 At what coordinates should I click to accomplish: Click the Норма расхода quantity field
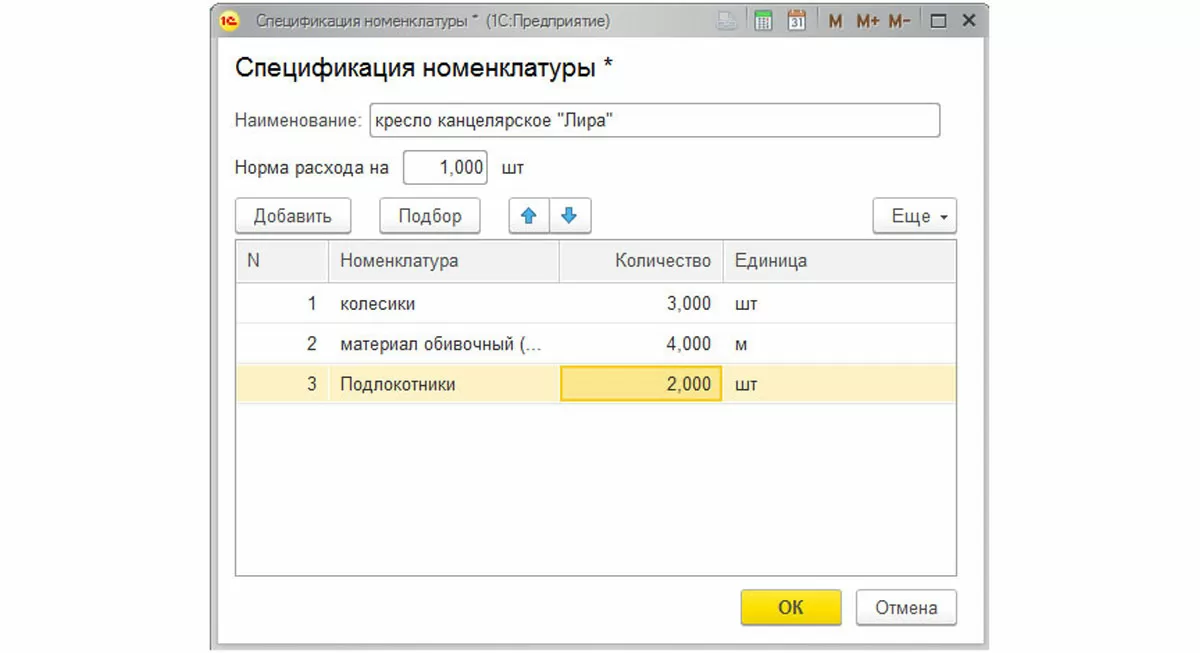click(445, 168)
